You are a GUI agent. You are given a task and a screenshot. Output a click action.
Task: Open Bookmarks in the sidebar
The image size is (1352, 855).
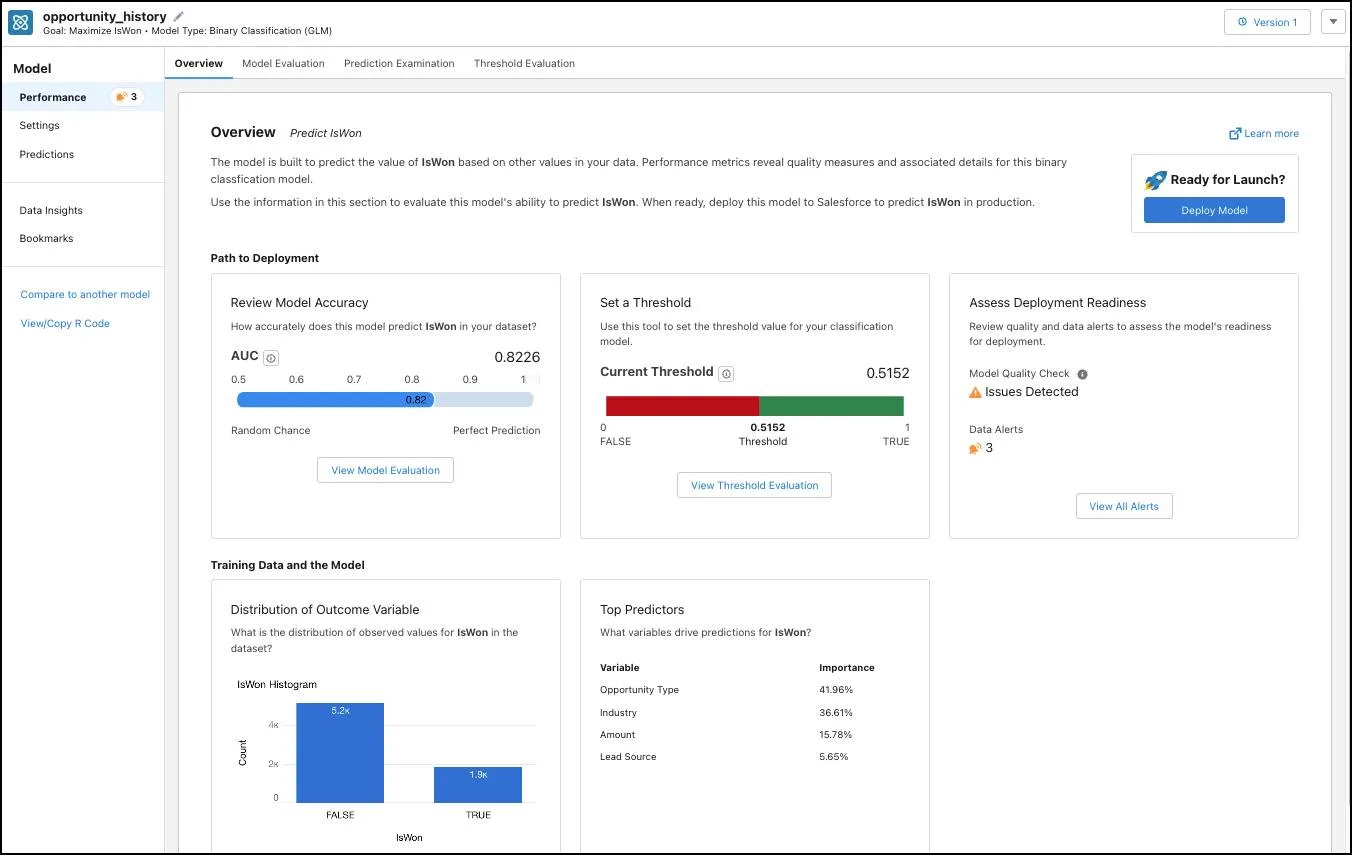click(x=46, y=238)
